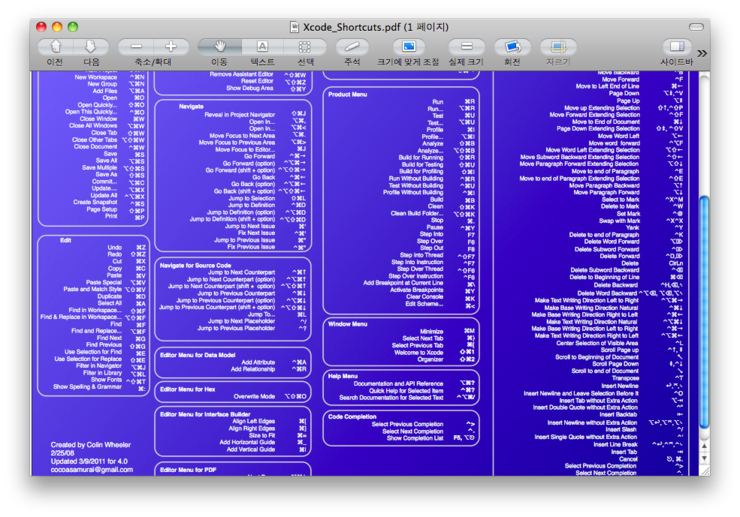Click the 'Clear Console' row

(440, 297)
